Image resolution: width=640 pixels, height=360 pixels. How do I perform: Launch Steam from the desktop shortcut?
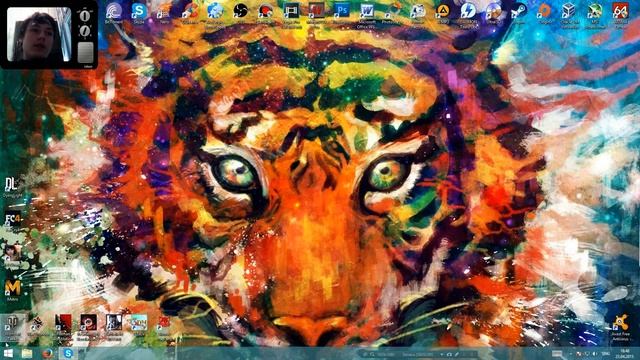pos(519,11)
